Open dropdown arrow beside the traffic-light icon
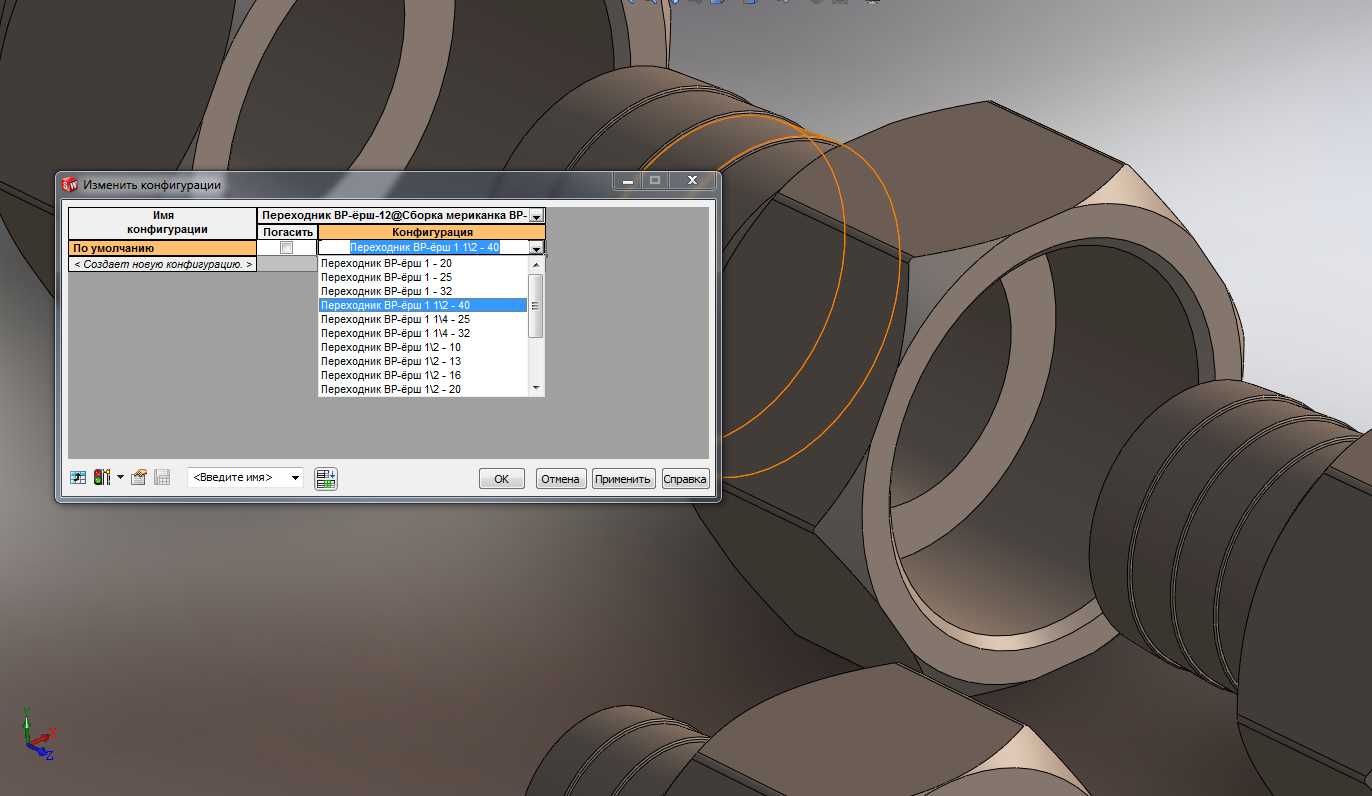1372x796 pixels. pyautogui.click(x=120, y=478)
